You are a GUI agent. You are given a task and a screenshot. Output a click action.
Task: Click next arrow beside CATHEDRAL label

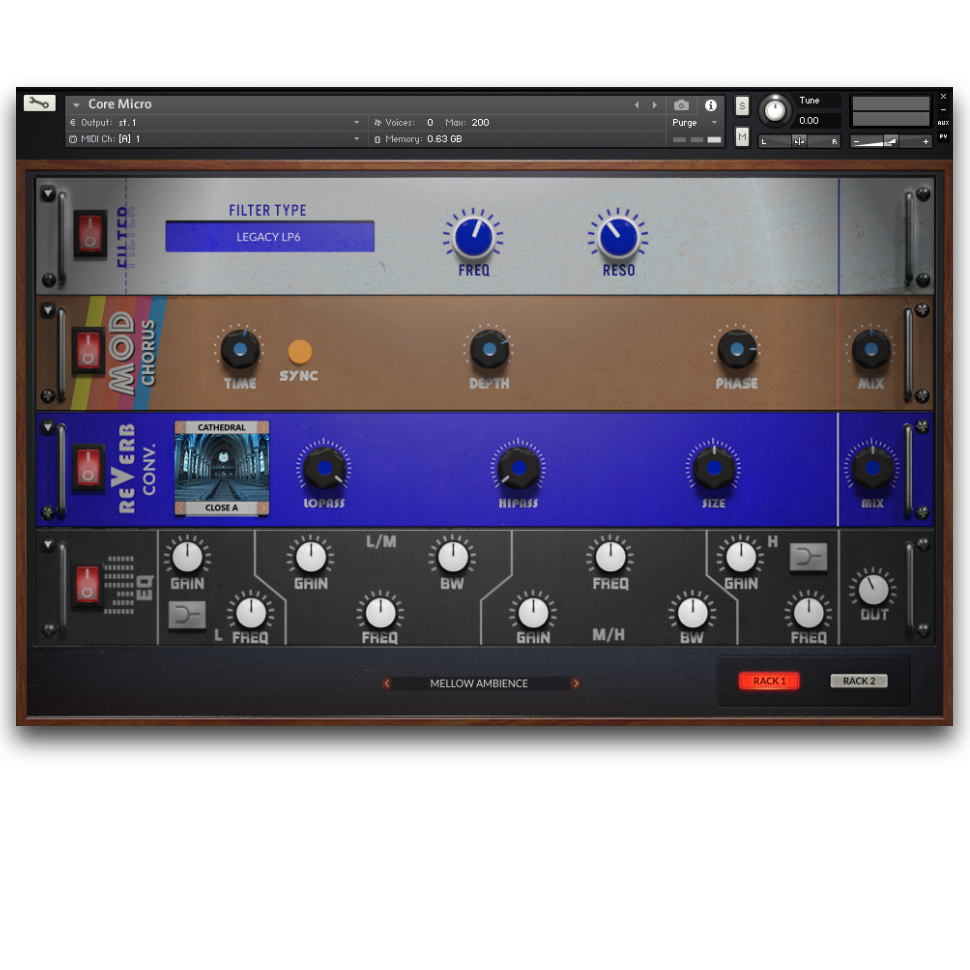point(263,427)
